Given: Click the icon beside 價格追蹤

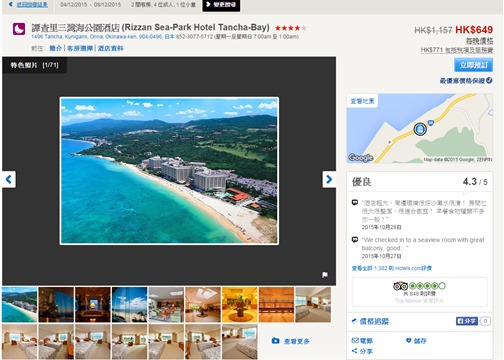Looking at the screenshot, I should (355, 321).
